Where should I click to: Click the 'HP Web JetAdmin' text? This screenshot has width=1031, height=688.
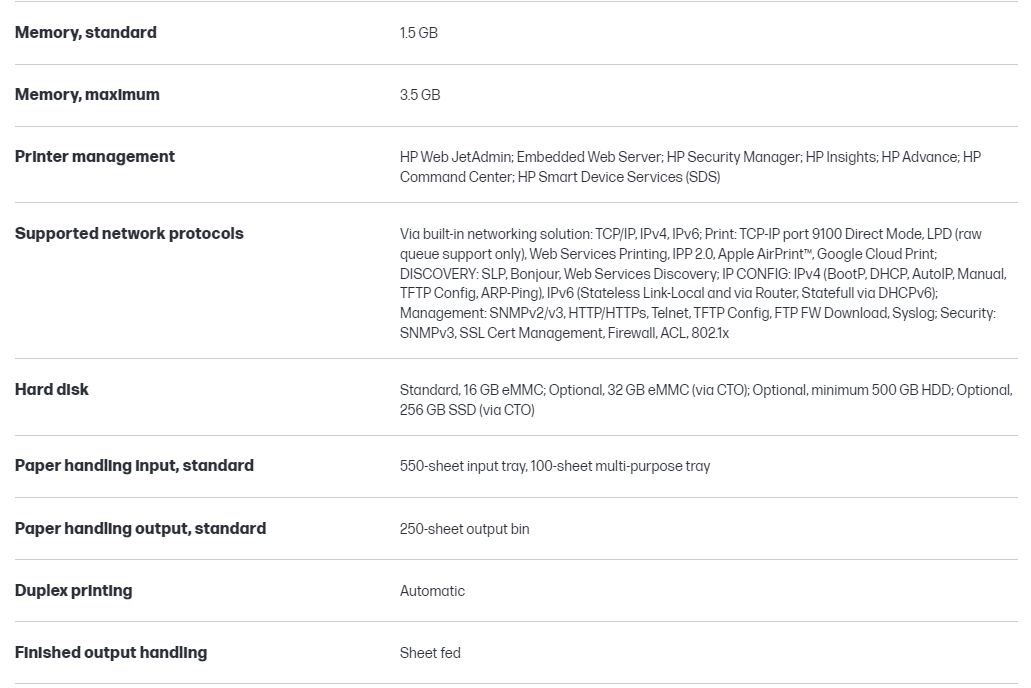456,157
